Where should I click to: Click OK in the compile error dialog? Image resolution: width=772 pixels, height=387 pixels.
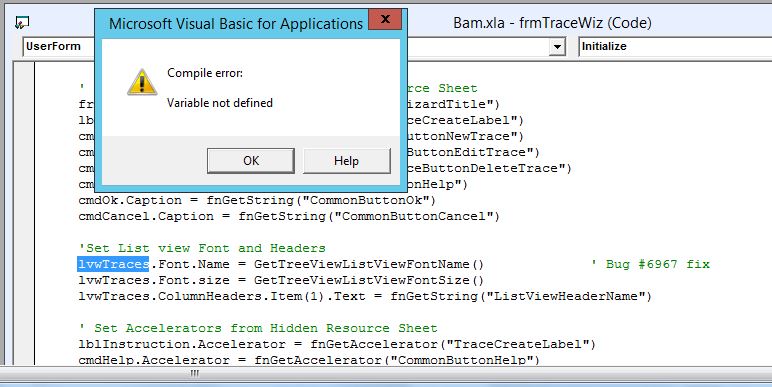(x=251, y=161)
